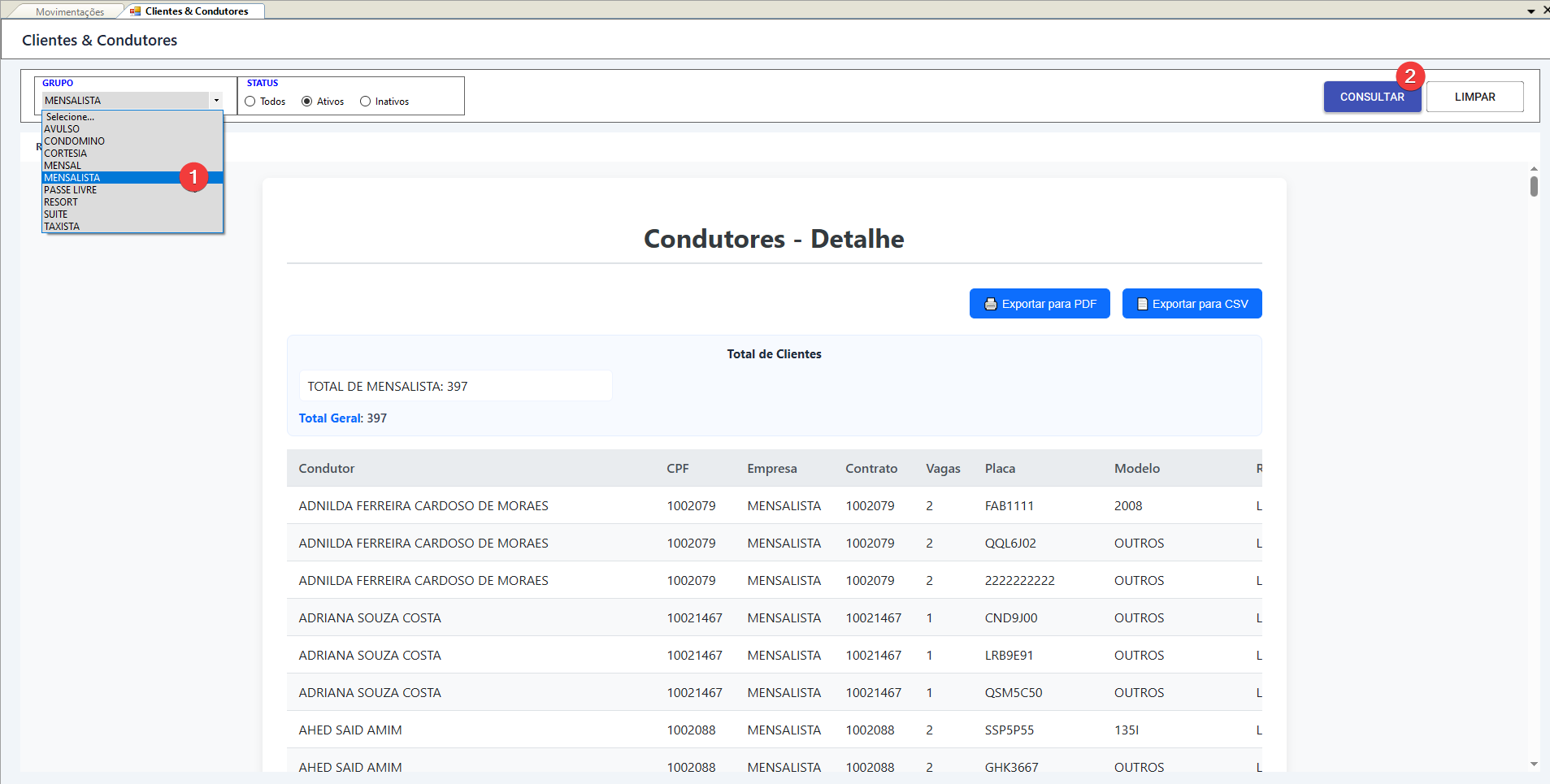Choose MENSALISTA in the group list
The image size is (1550, 784).
coord(132,178)
